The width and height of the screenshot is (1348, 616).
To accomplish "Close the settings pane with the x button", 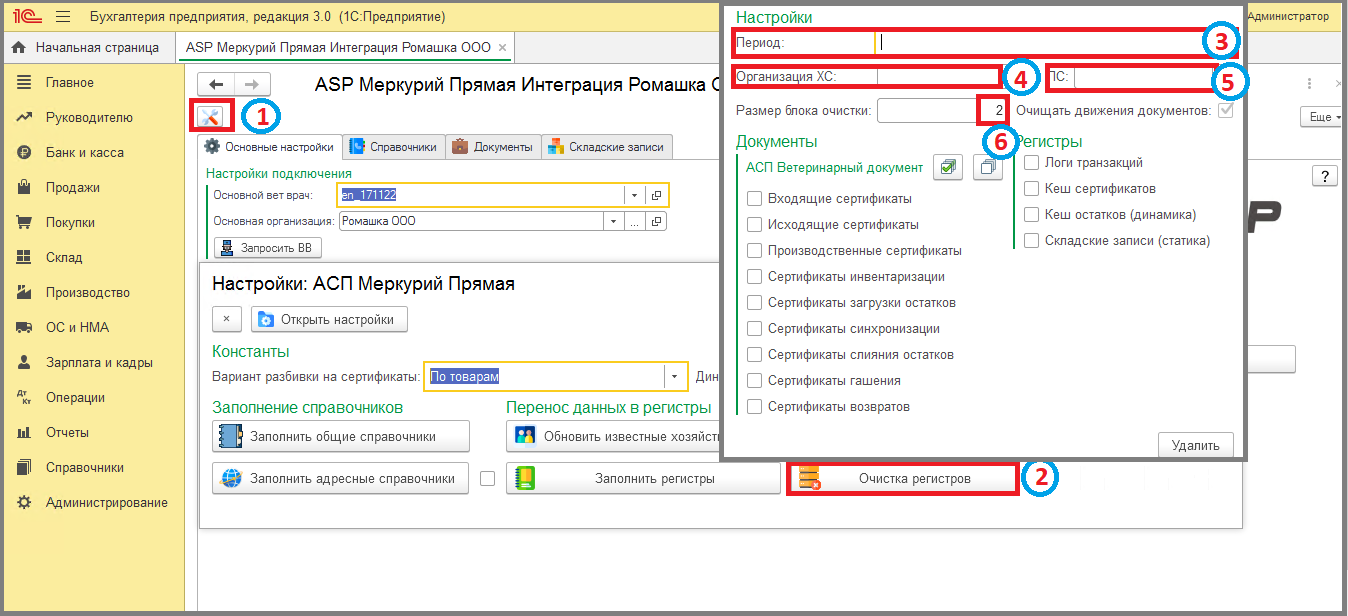I will (226, 319).
